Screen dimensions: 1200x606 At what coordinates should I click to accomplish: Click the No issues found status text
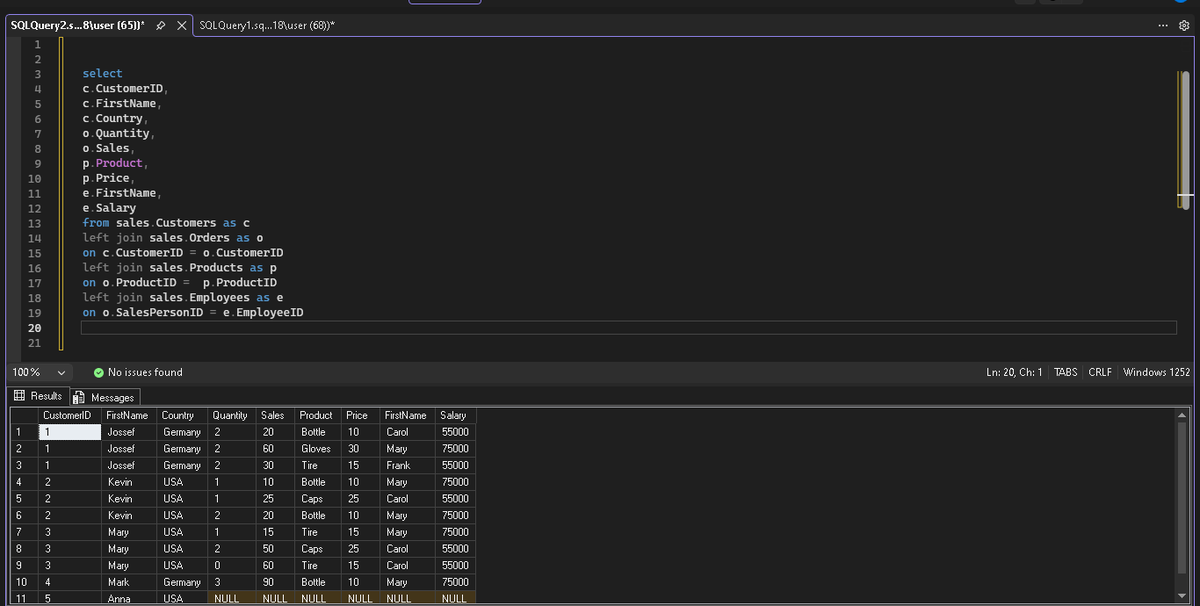(x=145, y=372)
